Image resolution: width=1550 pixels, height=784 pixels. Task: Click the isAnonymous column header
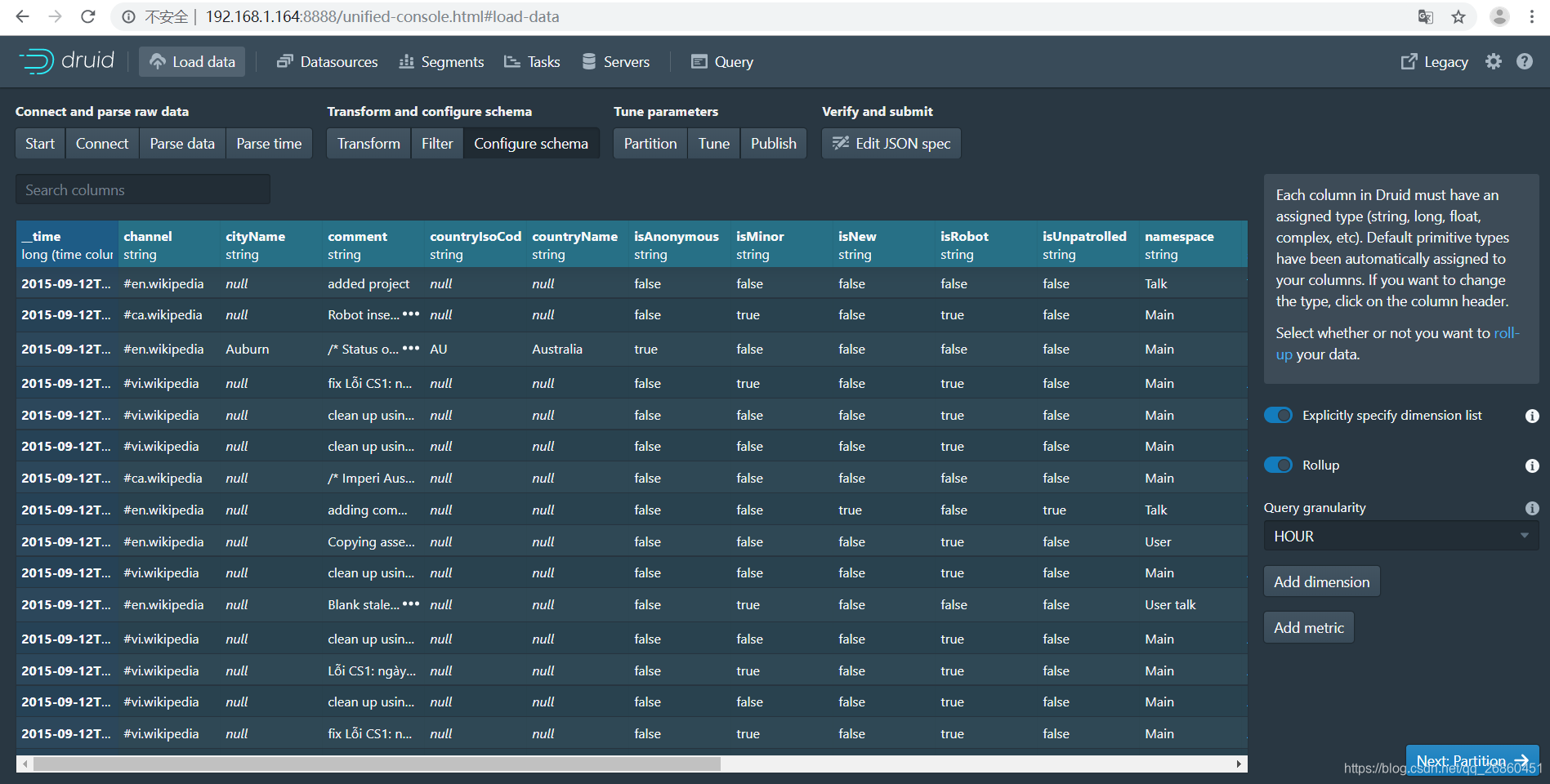pyautogui.click(x=680, y=245)
